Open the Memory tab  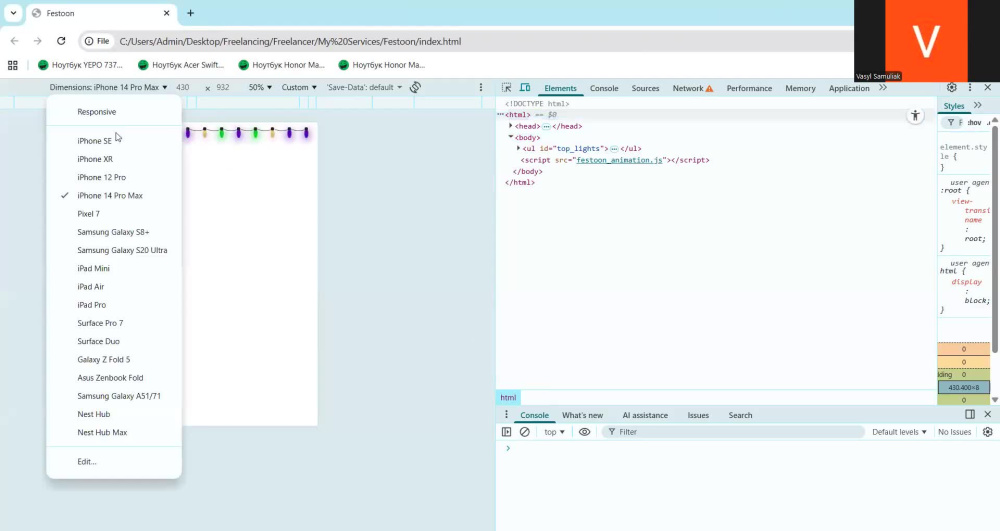pos(800,89)
